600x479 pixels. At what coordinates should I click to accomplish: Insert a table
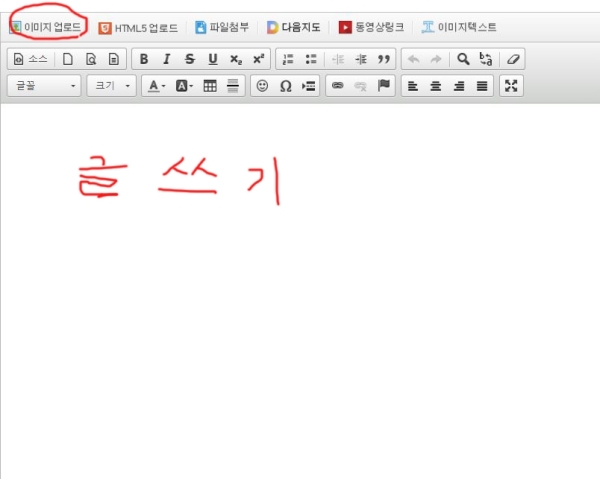pyautogui.click(x=210, y=86)
